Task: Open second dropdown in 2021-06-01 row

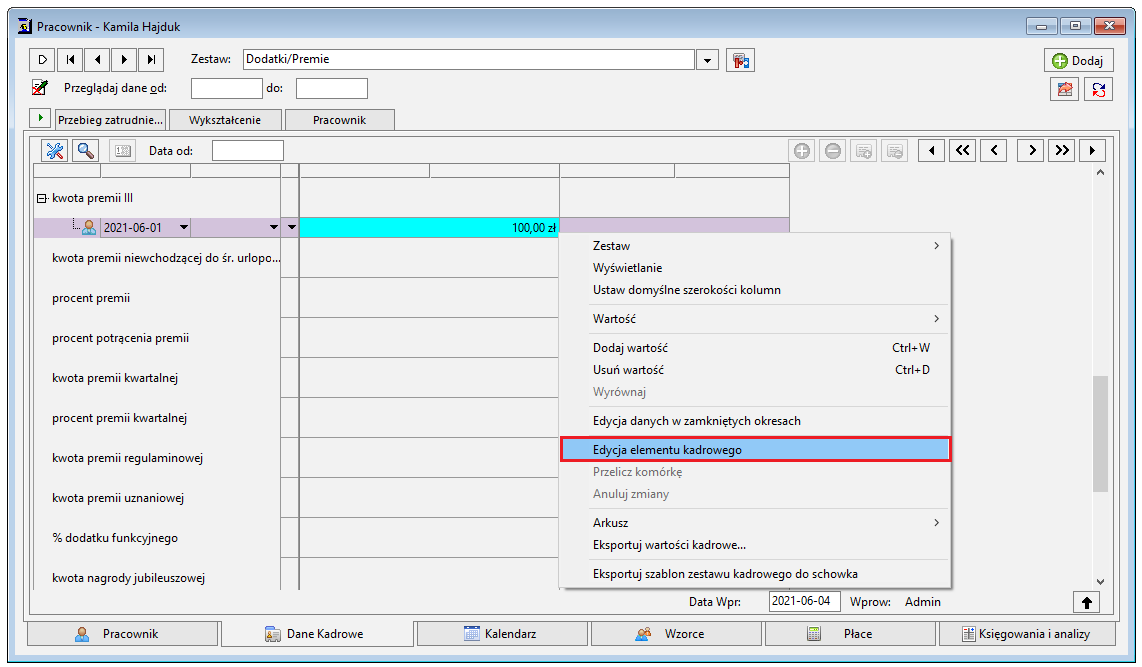Action: (274, 227)
